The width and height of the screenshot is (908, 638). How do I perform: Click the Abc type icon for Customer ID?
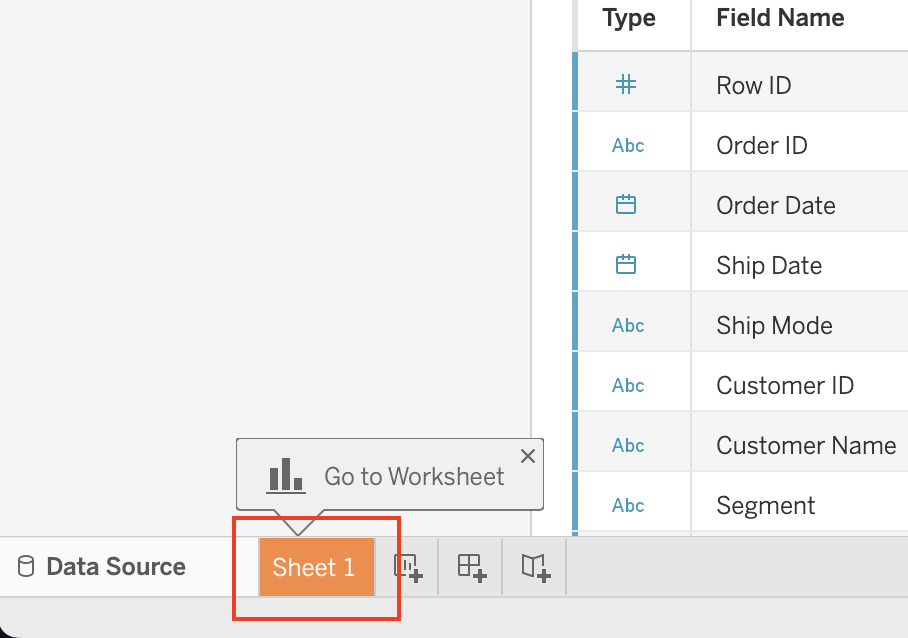pos(630,384)
